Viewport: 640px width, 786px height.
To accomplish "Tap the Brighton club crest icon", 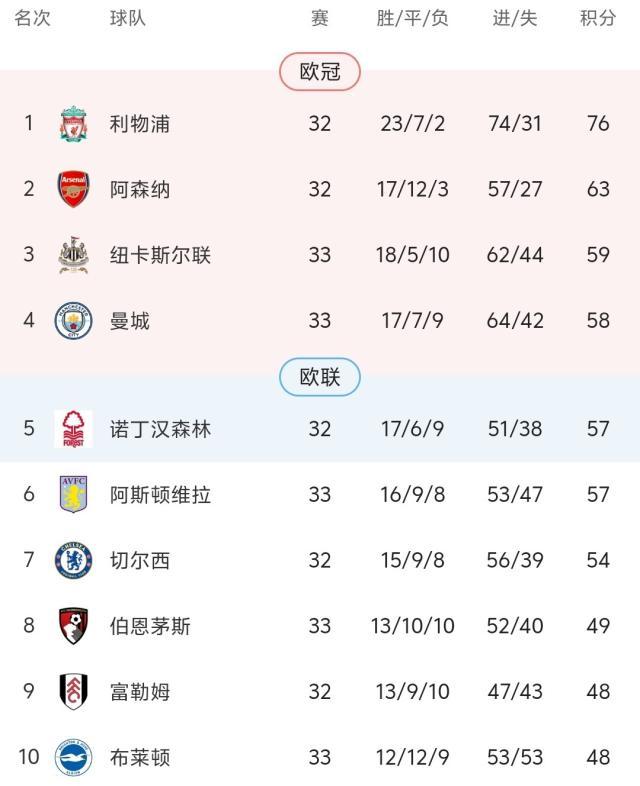I will click(x=73, y=757).
